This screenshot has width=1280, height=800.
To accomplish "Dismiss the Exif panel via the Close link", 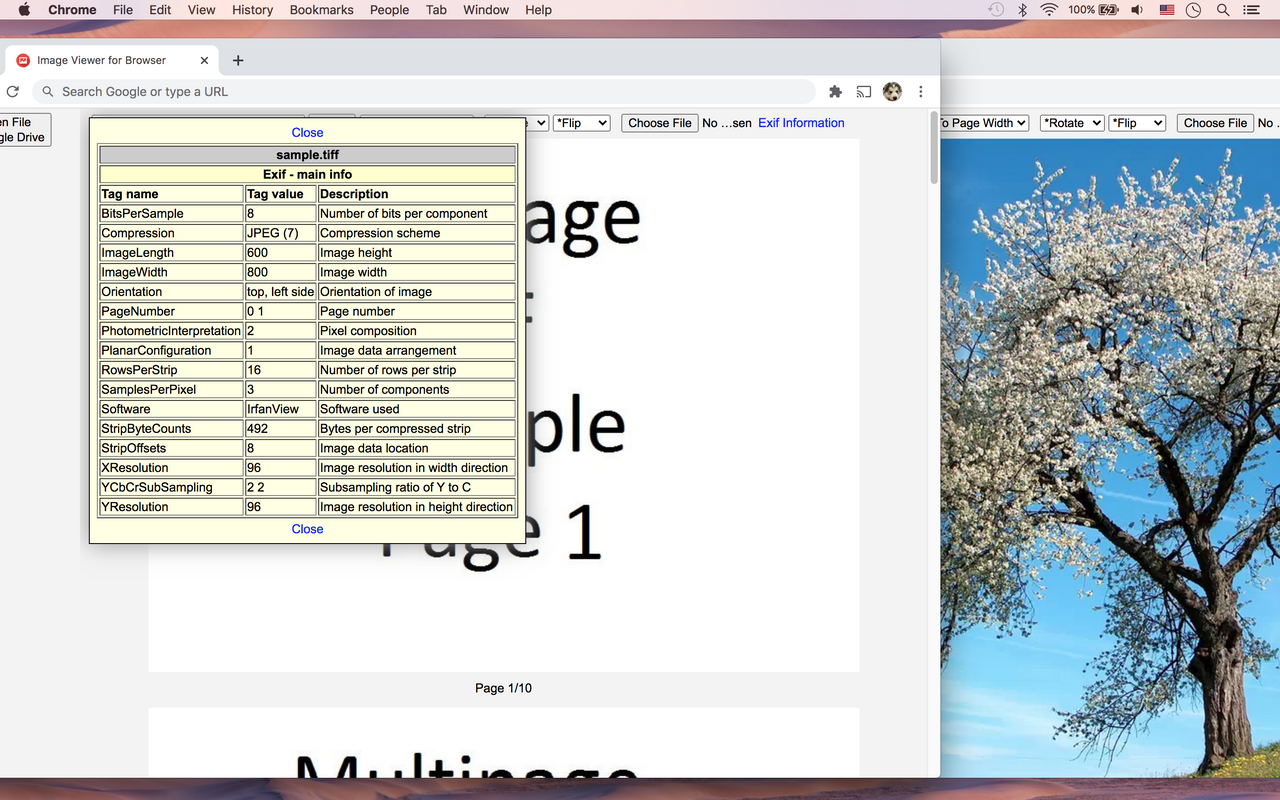I will pyautogui.click(x=307, y=132).
